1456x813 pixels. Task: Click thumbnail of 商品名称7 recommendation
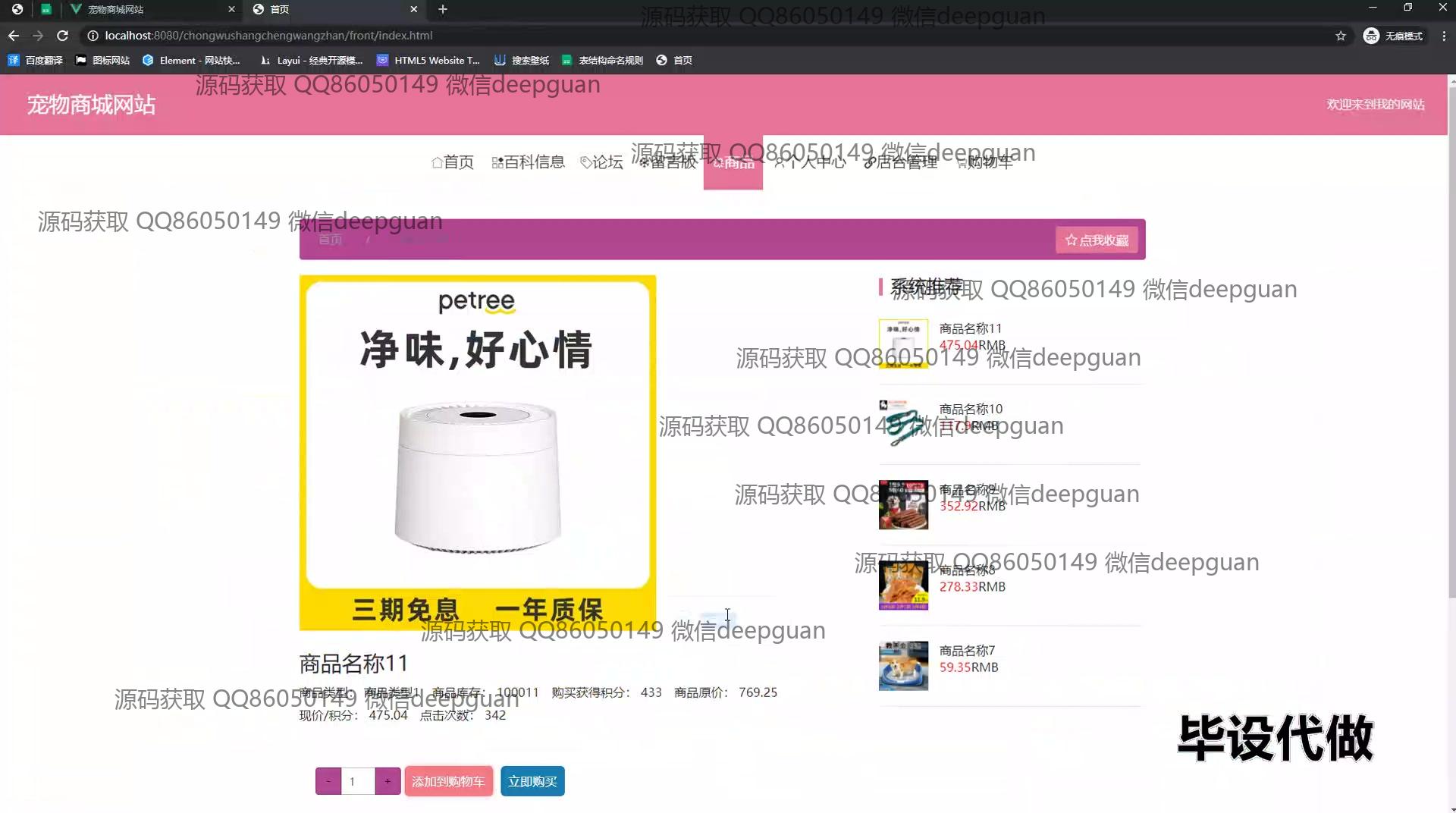tap(903, 666)
